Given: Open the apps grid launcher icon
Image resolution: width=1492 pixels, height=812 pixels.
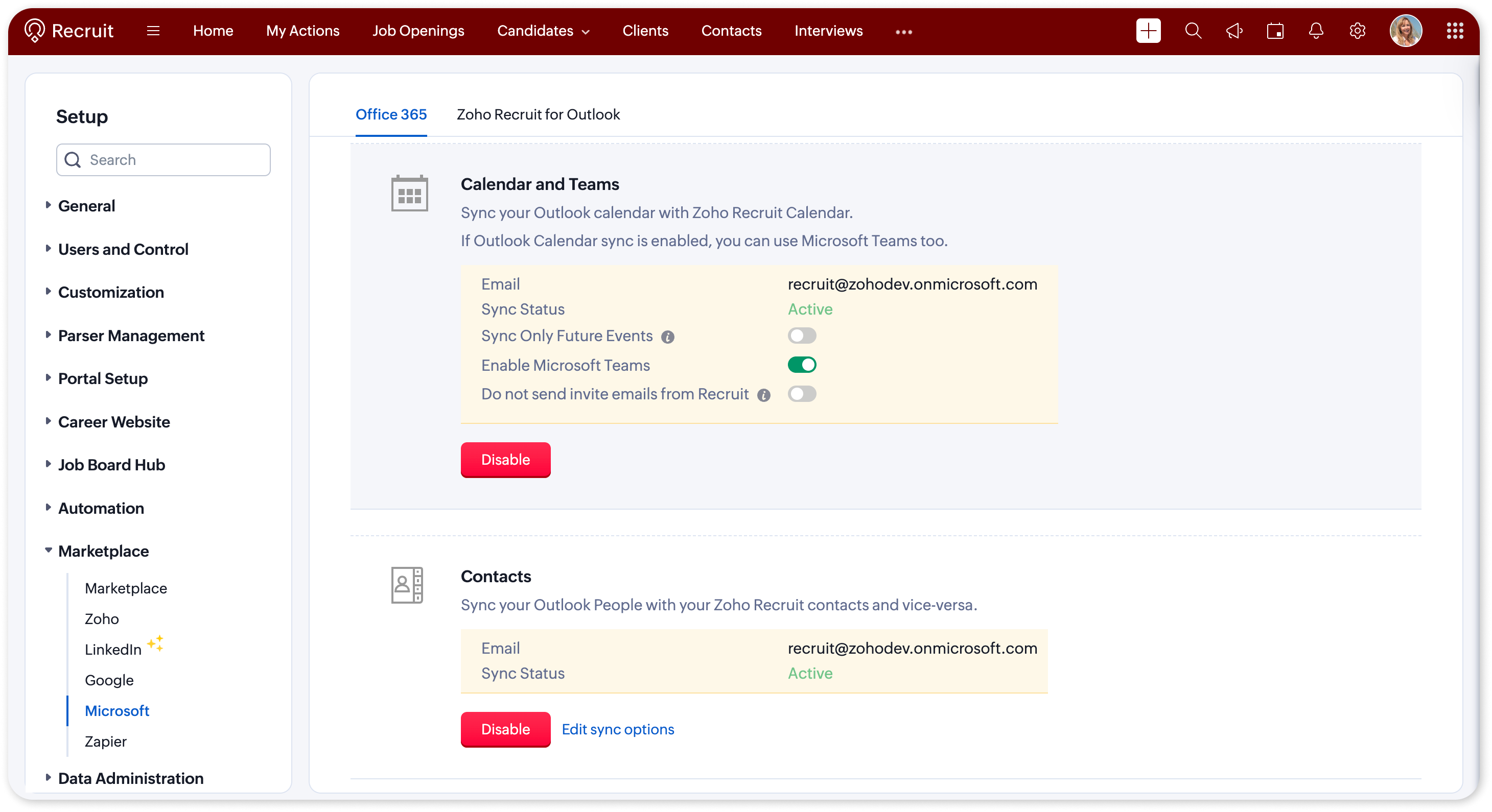Looking at the screenshot, I should pyautogui.click(x=1454, y=31).
